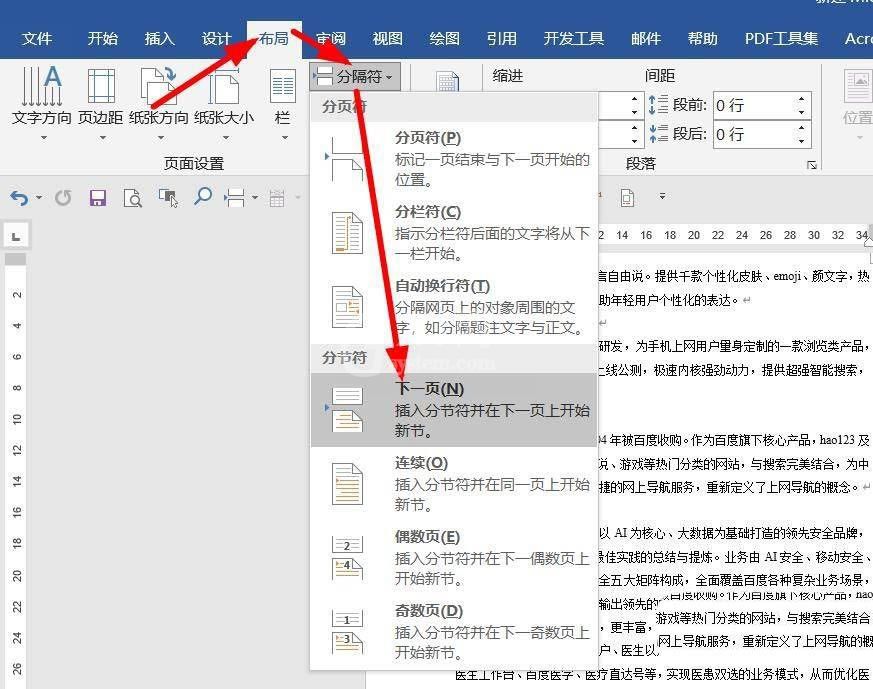The image size is (873, 689).
Task: Decrease the 段后 spacing value
Action: [x=801, y=141]
